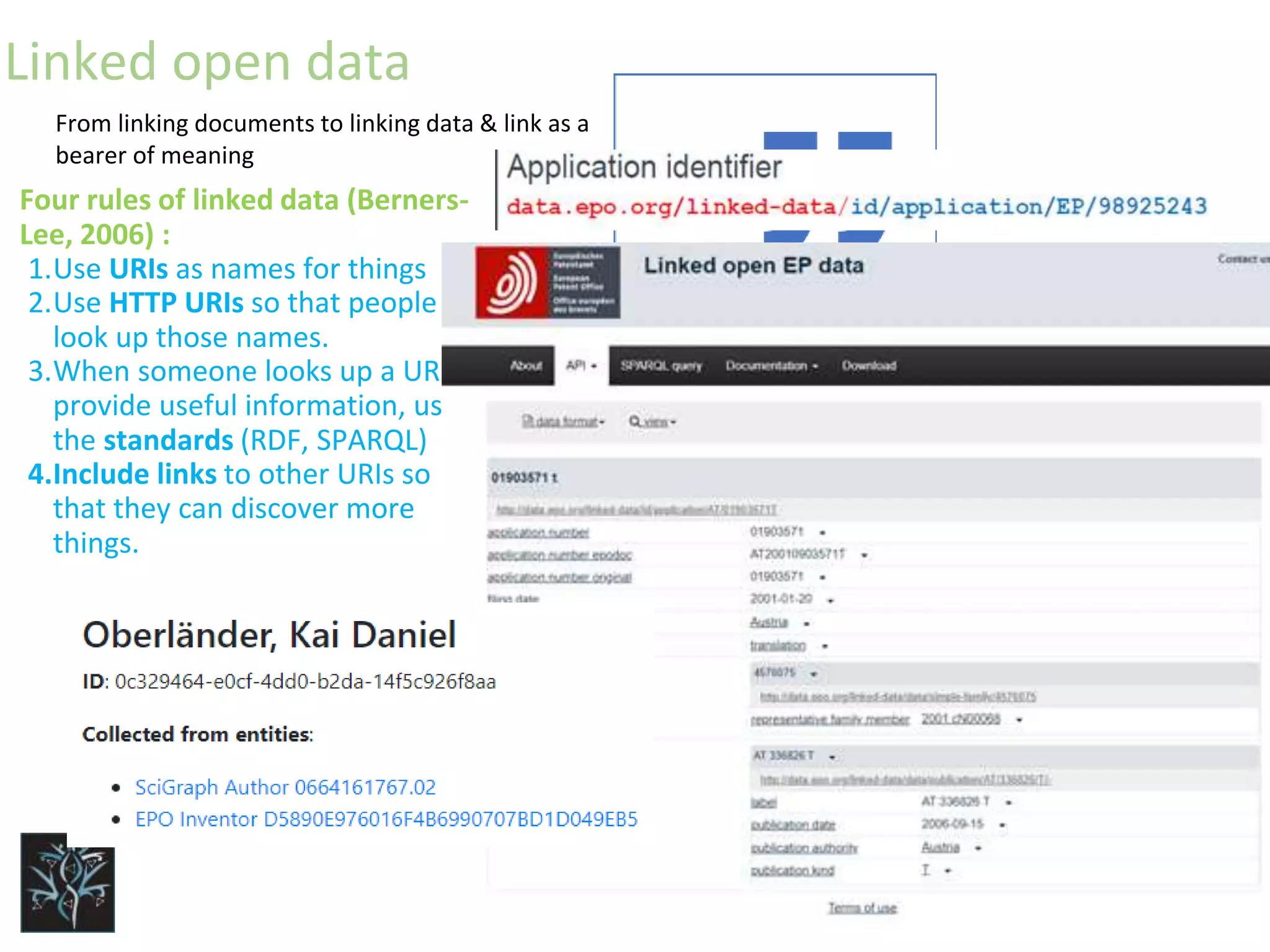This screenshot has height=952, width=1270.
Task: Click the application number property link
Action: point(538,532)
